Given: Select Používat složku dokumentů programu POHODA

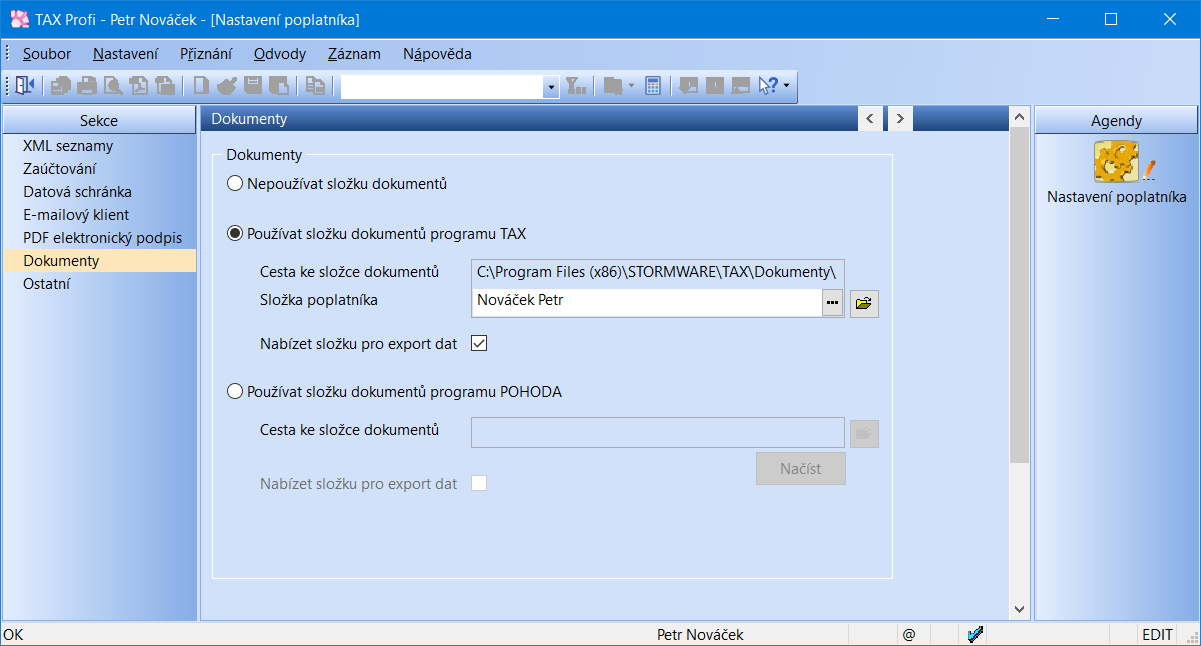Looking at the screenshot, I should tap(235, 392).
